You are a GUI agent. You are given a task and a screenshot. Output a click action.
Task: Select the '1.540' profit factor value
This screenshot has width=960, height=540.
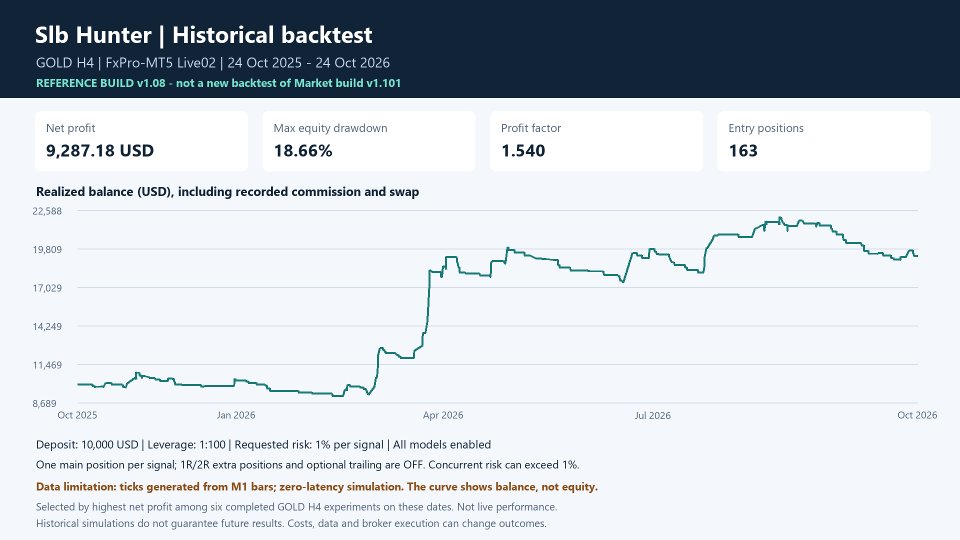tap(523, 151)
